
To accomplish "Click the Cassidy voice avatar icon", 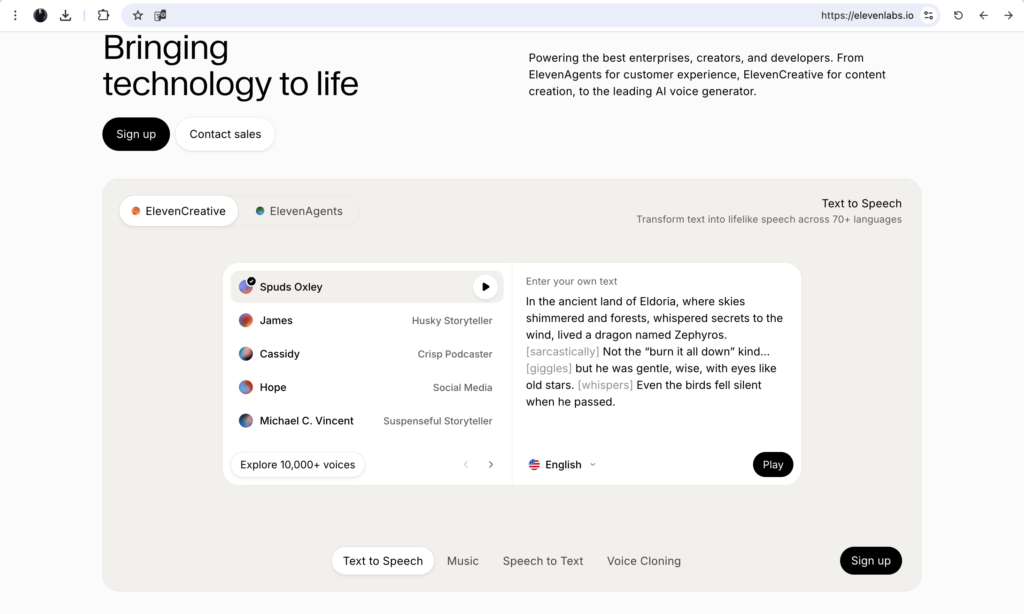I will [x=246, y=354].
